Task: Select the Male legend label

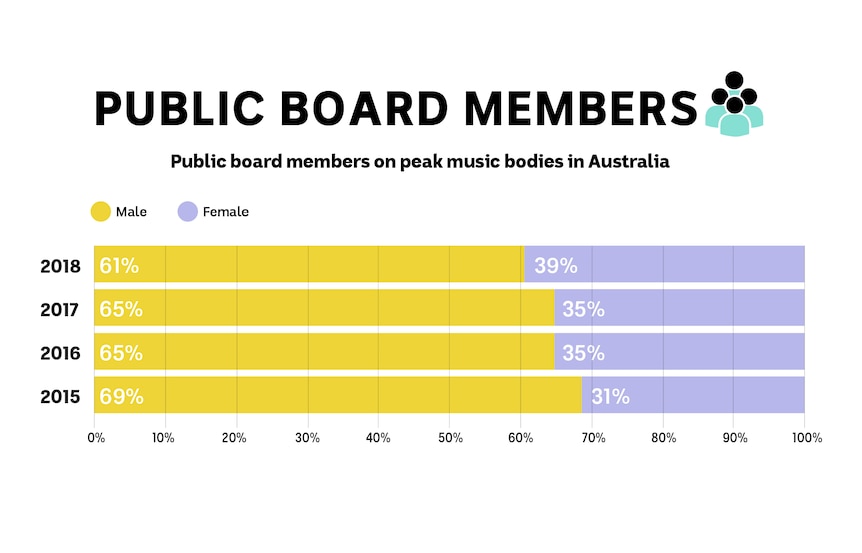Action: [x=131, y=212]
